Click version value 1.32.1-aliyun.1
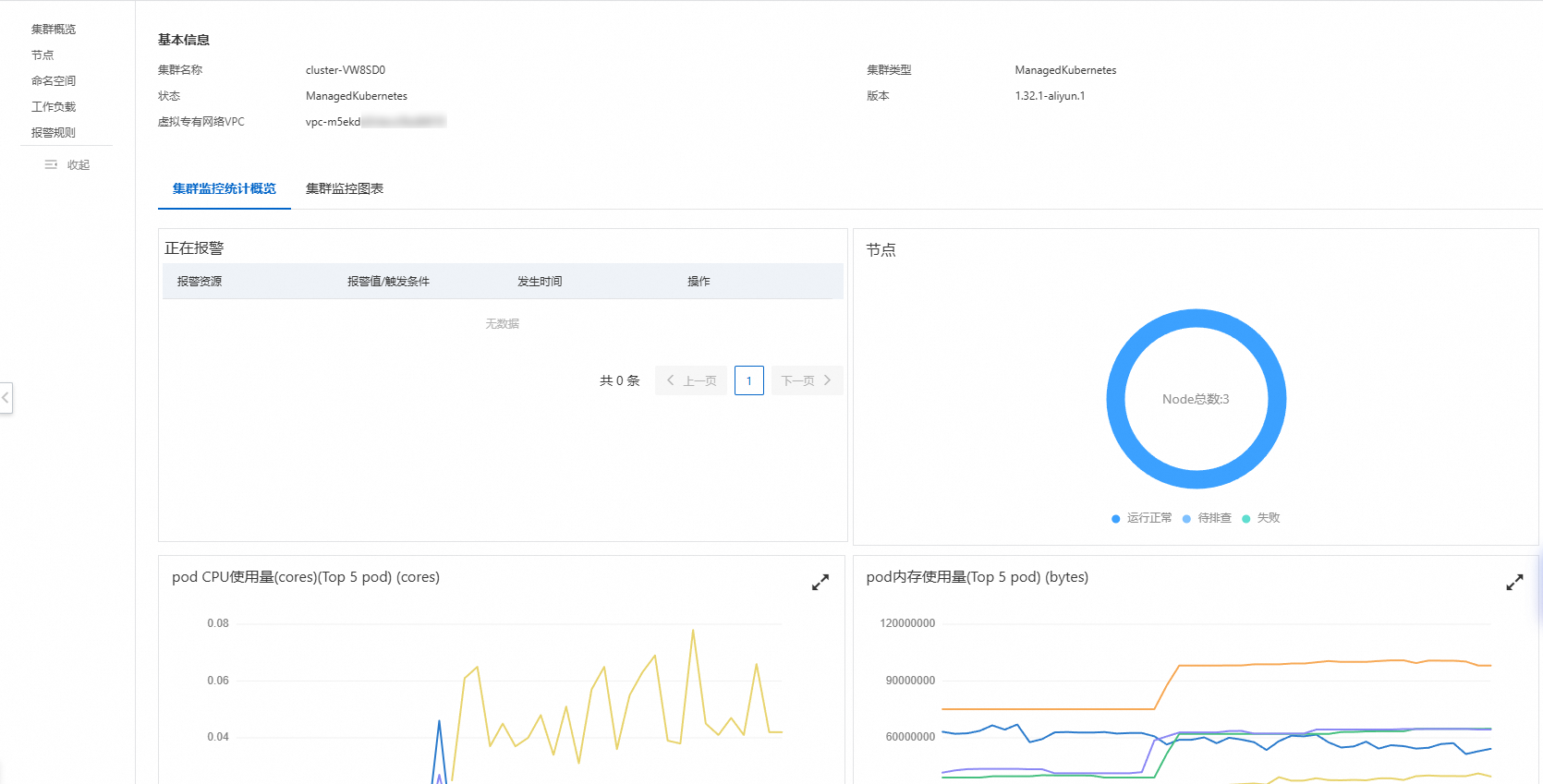The image size is (1543, 784). tap(1050, 96)
